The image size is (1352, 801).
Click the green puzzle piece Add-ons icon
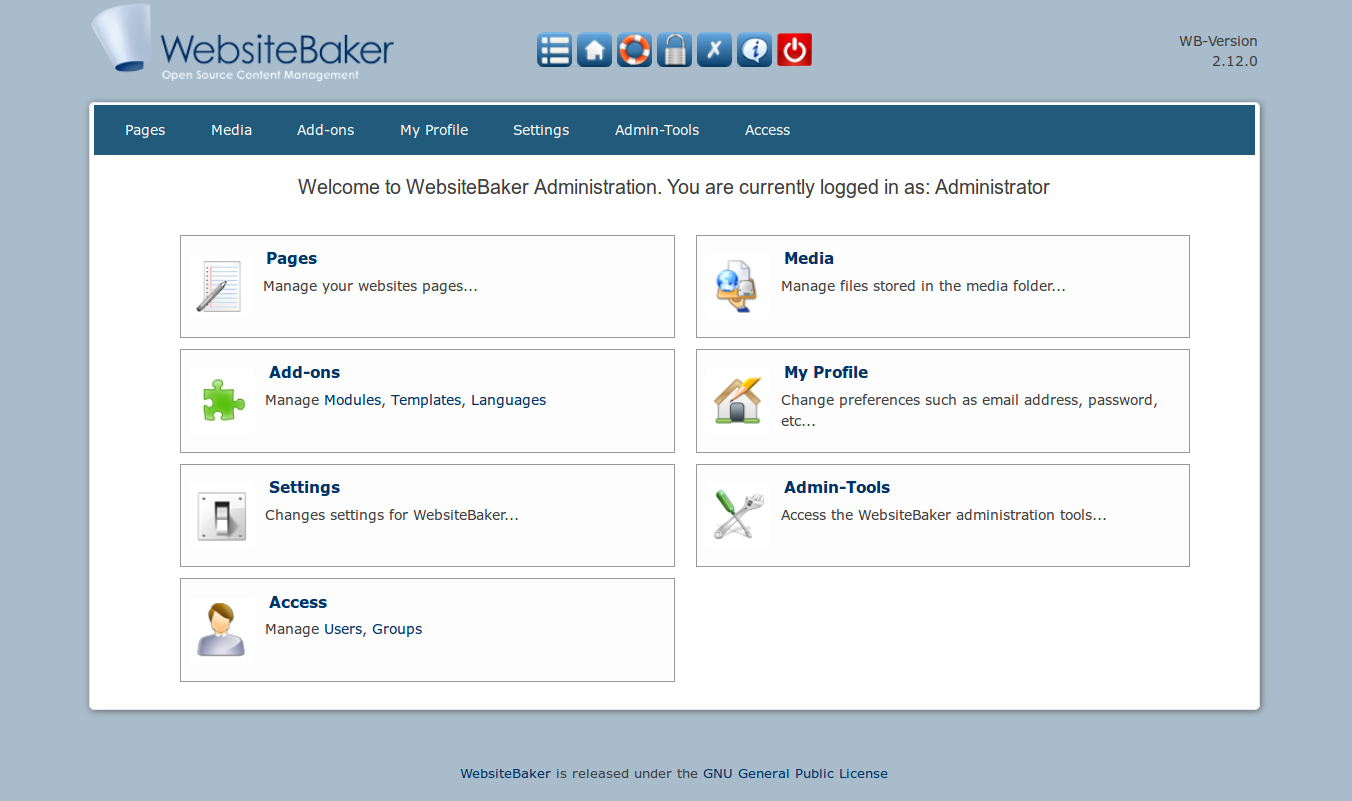222,399
